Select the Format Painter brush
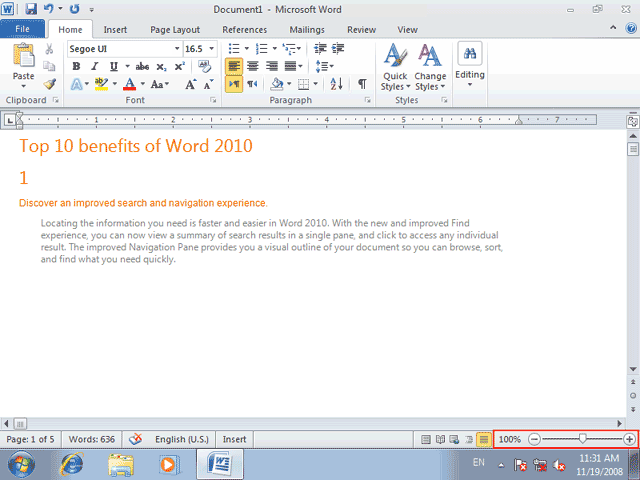 point(49,84)
